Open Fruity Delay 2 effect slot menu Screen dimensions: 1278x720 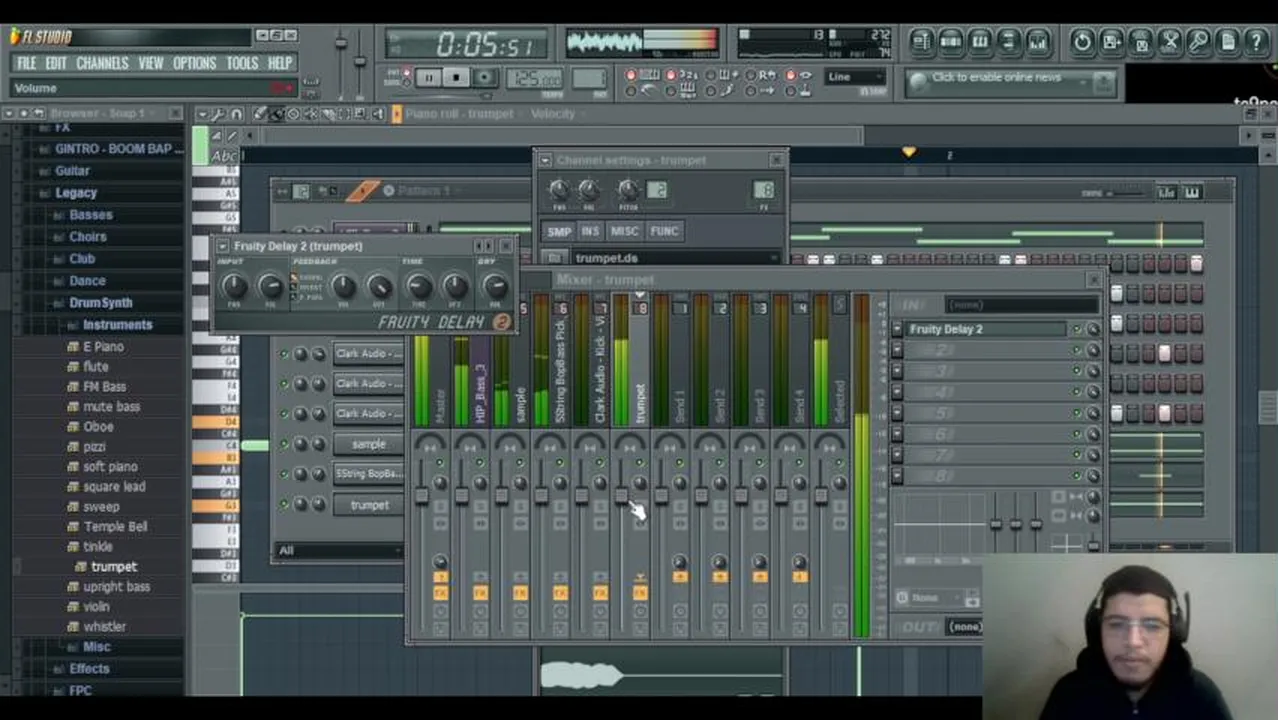tap(897, 329)
